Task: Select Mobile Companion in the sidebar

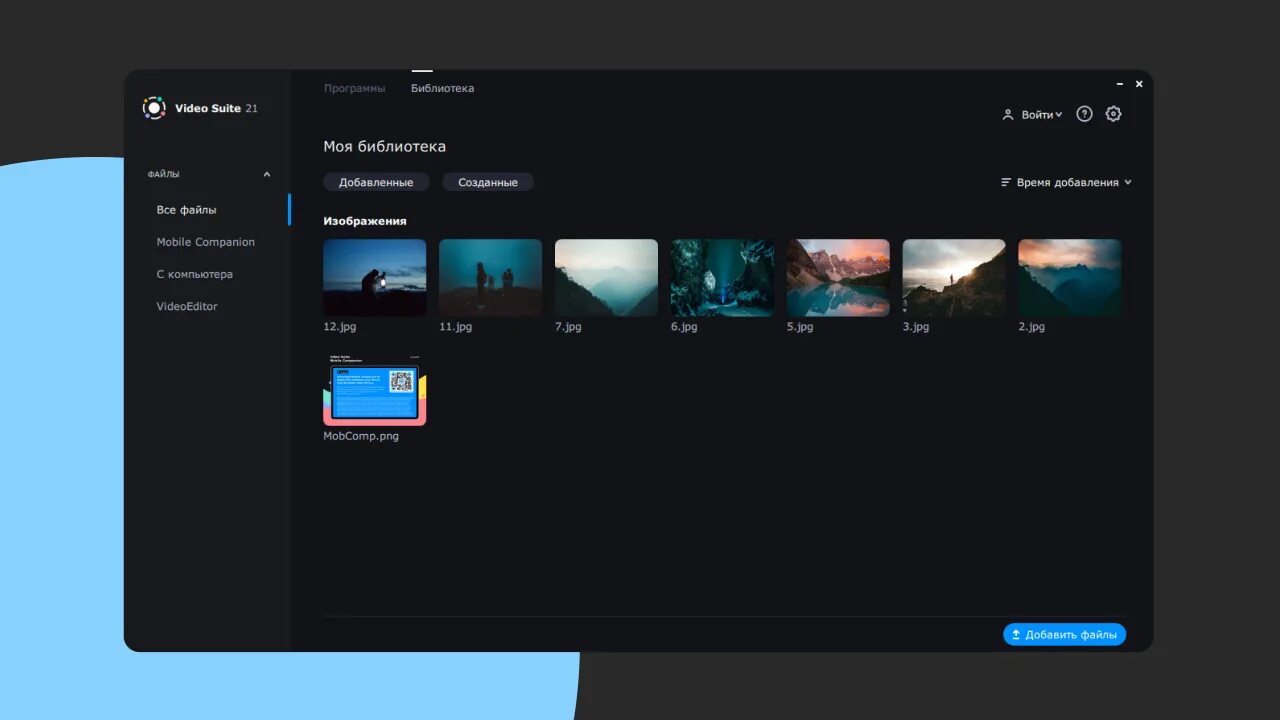Action: point(206,242)
